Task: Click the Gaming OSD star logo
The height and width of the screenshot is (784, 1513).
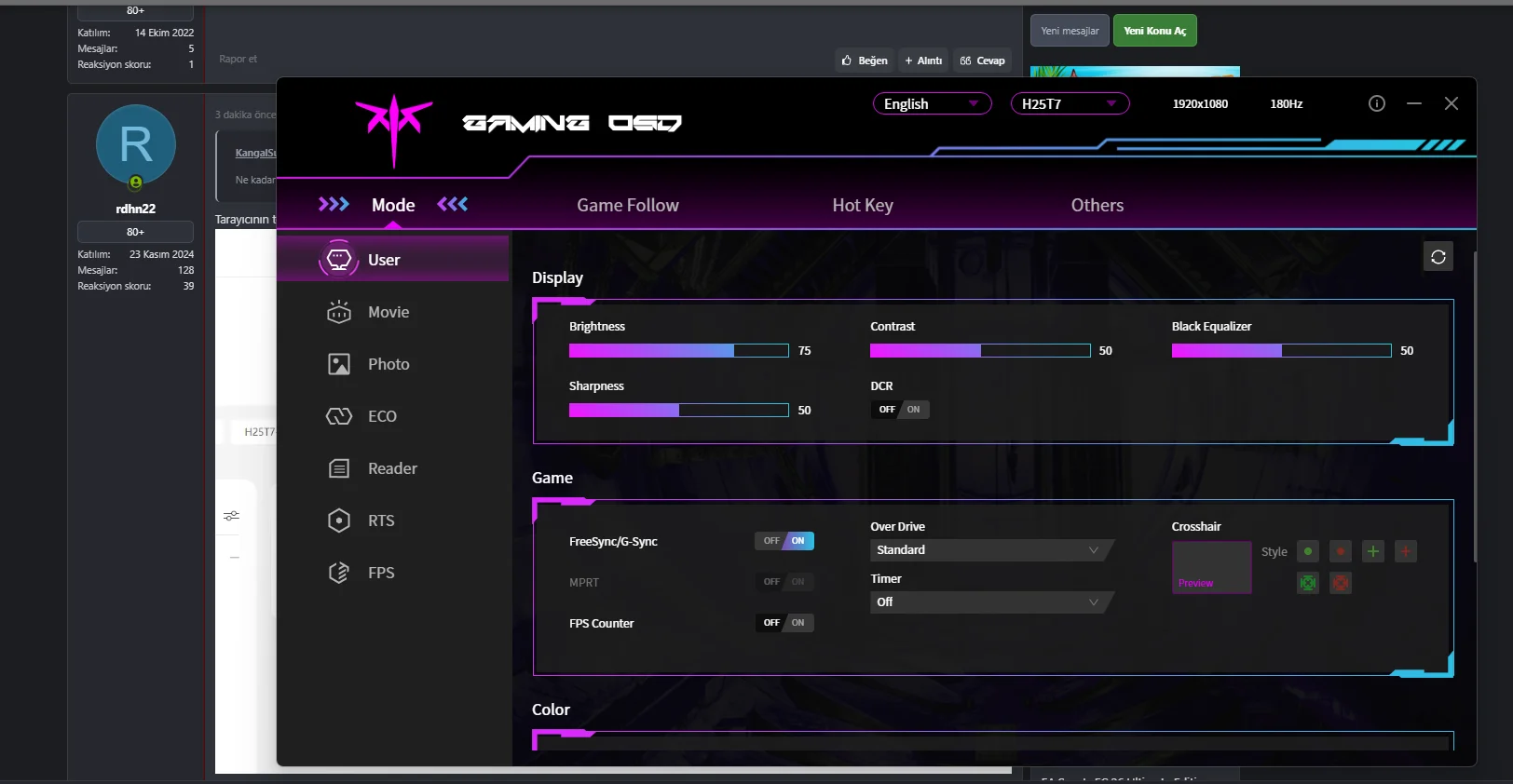Action: tap(394, 129)
